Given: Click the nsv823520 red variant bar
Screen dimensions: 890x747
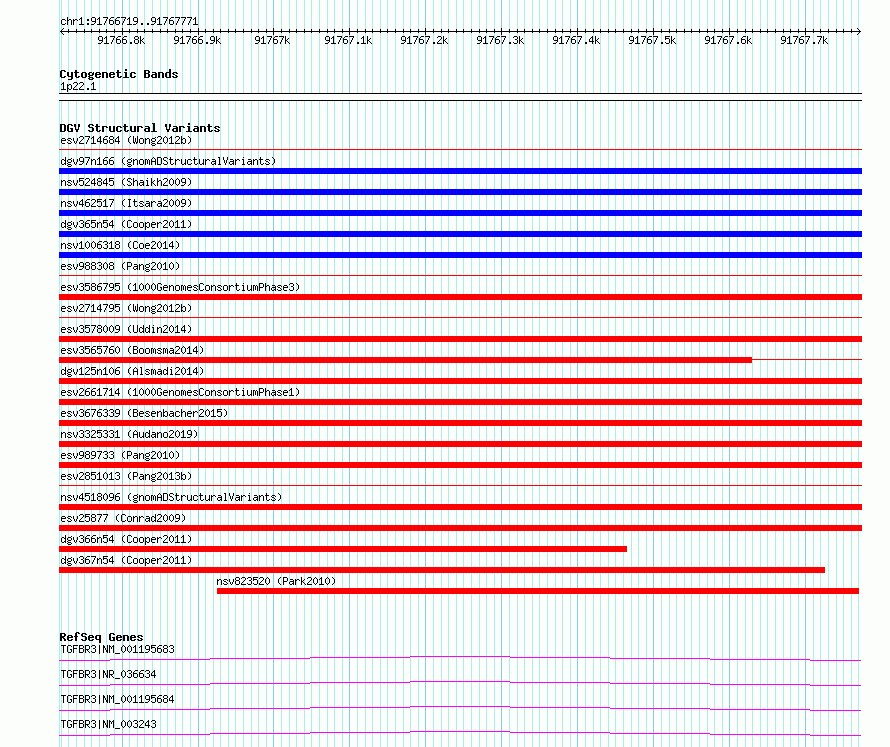Looking at the screenshot, I should click(538, 591).
